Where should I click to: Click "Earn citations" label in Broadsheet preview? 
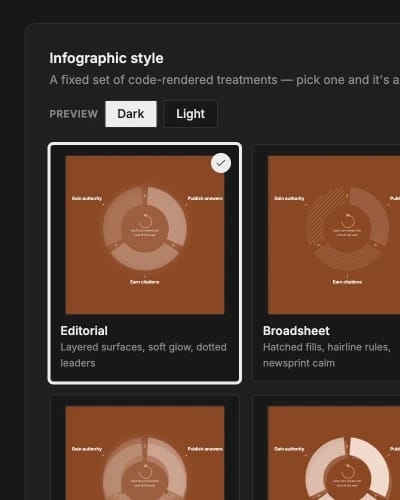[x=347, y=282]
